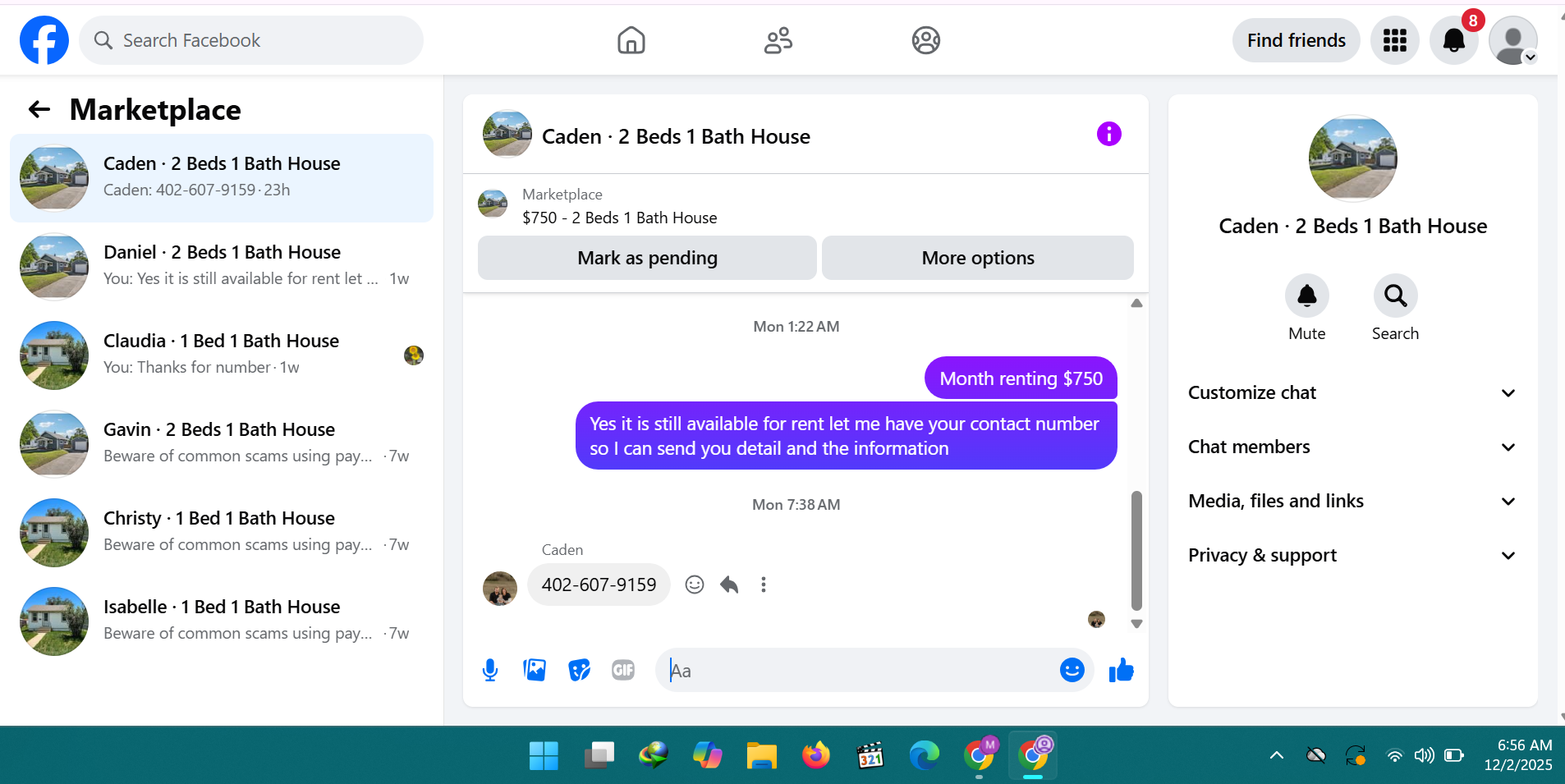Click the Mark as pending button

coord(647,258)
